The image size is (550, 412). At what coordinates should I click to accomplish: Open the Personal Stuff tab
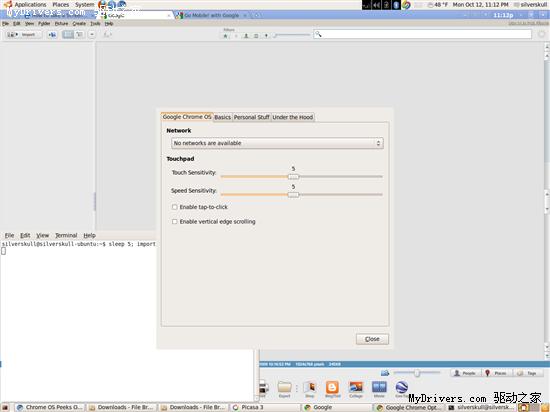point(251,117)
